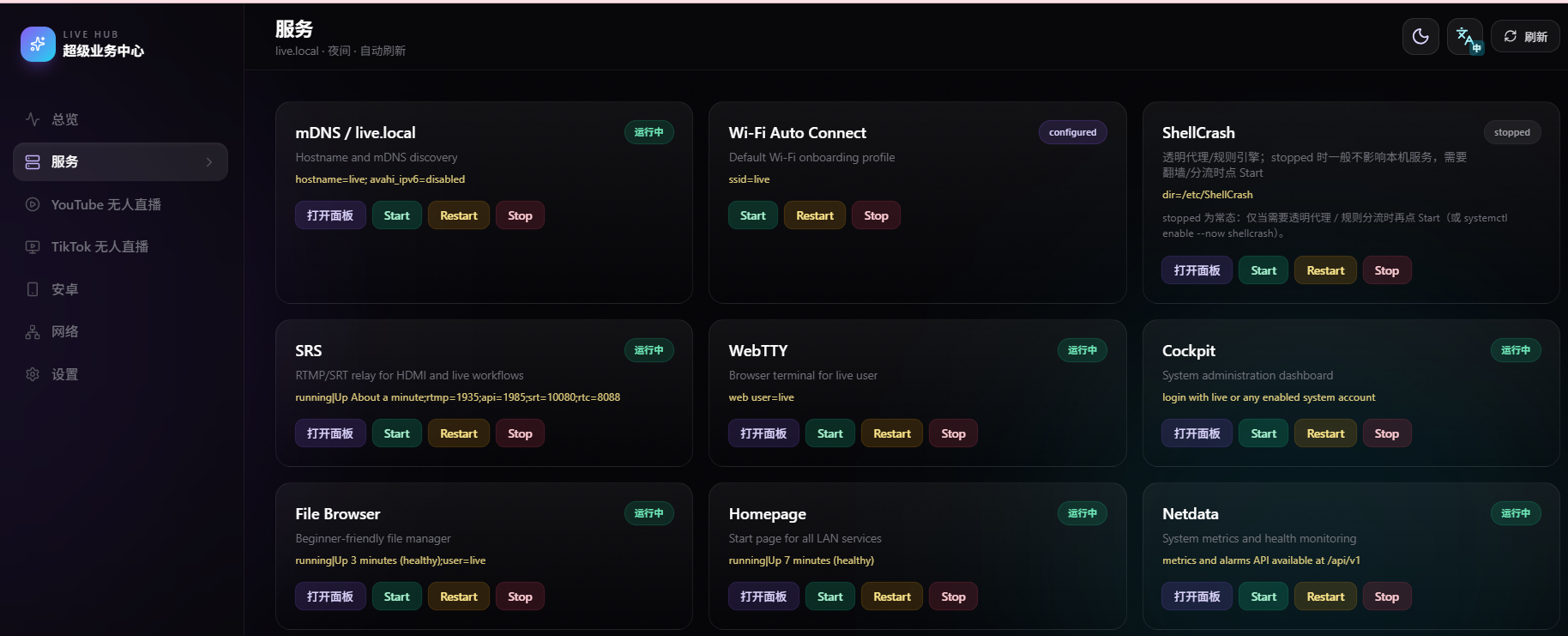Image resolution: width=1568 pixels, height=636 pixels.
Task: Stop the Cockpit service
Action: [1387, 433]
